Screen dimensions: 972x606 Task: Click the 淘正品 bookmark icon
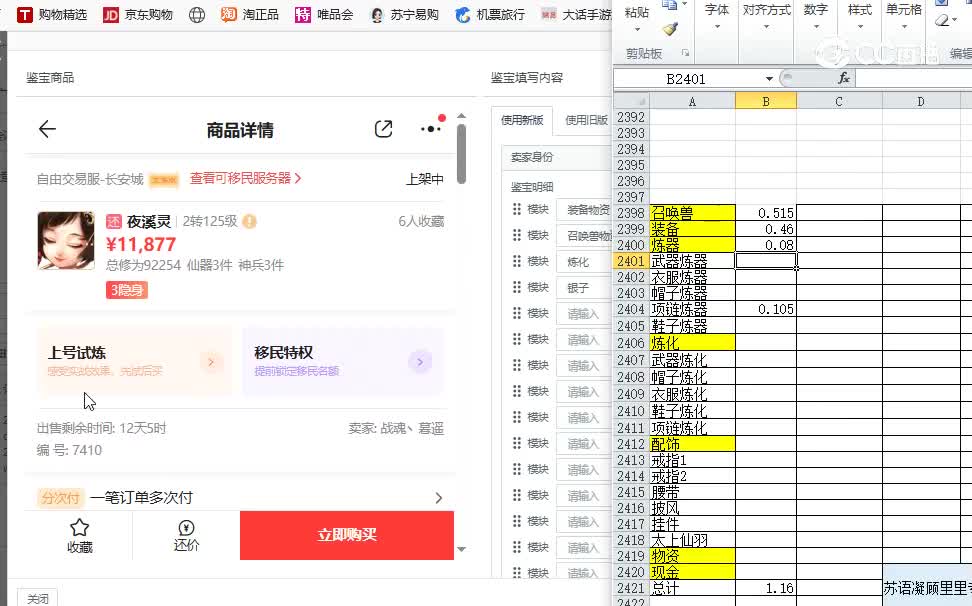tap(229, 15)
